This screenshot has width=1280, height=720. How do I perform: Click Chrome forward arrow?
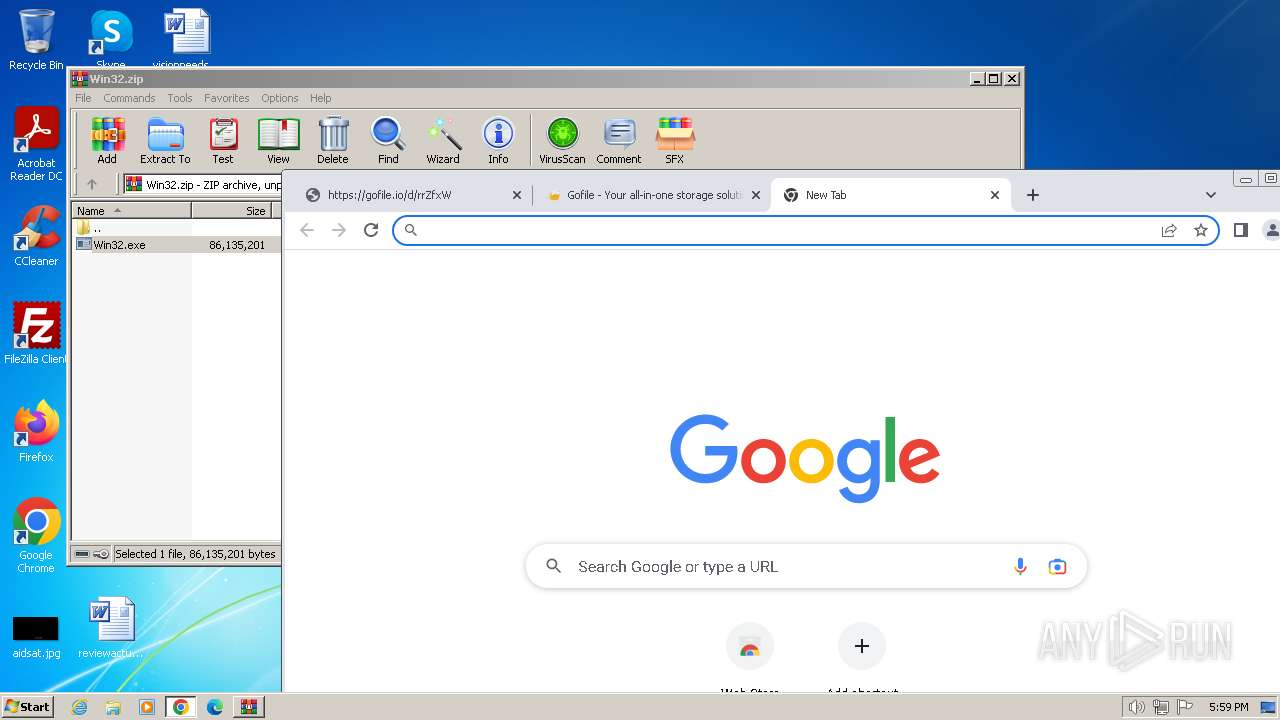click(x=339, y=230)
